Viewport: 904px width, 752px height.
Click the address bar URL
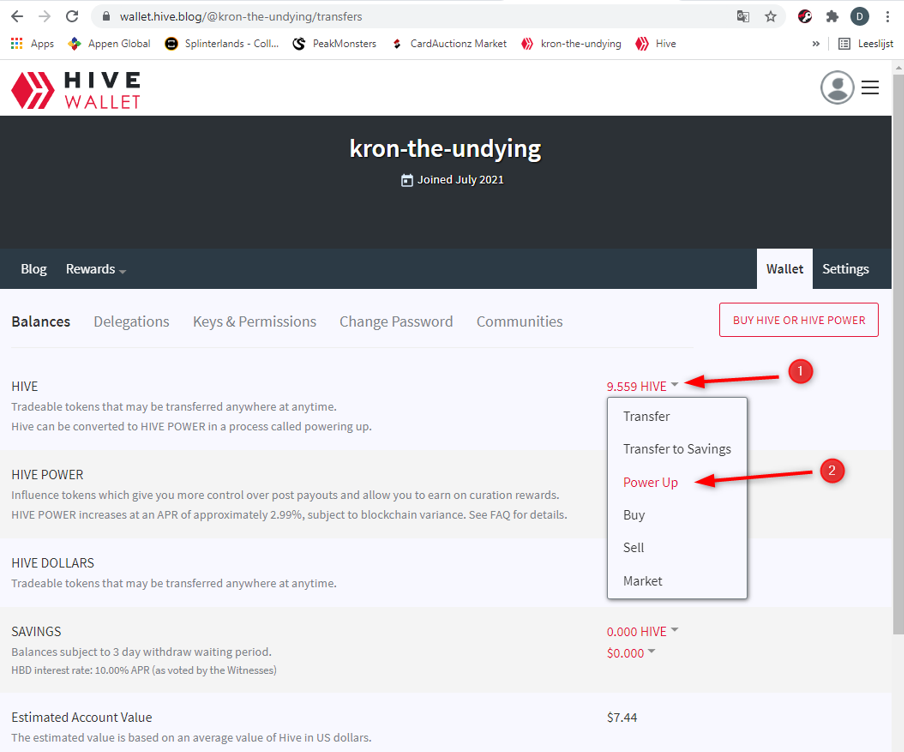(241, 17)
